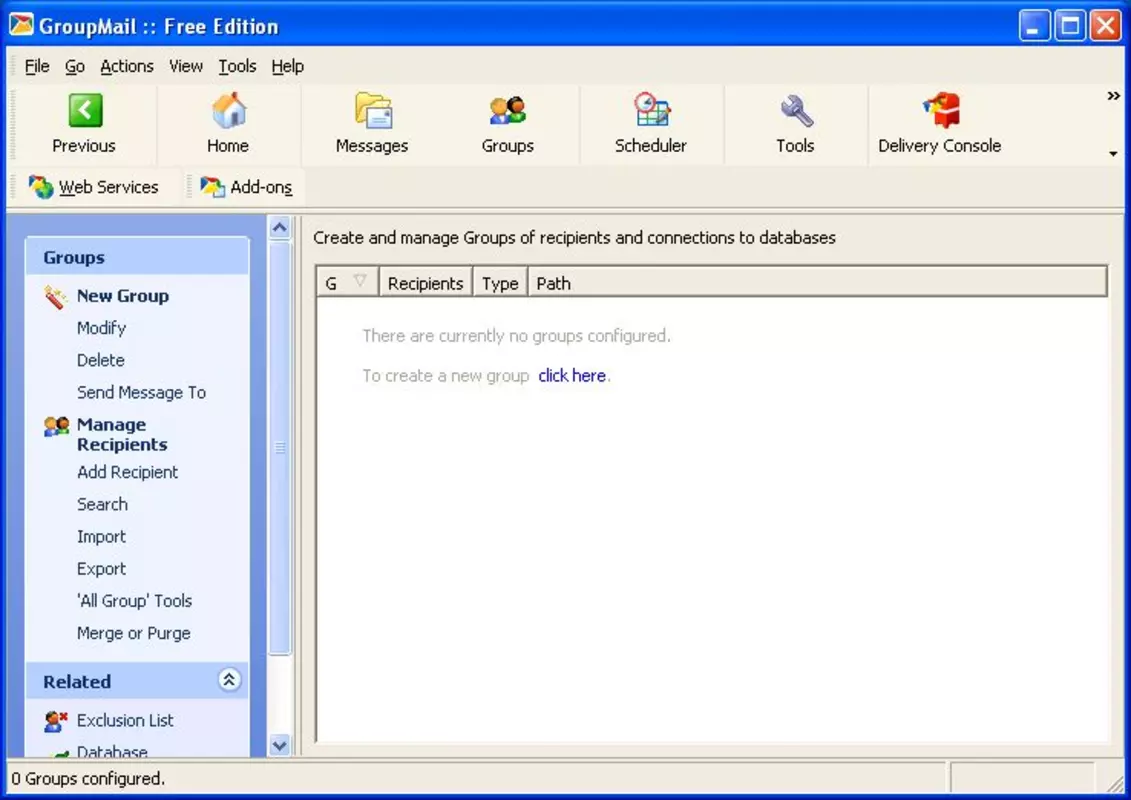Collapse the Related panel with chevron
Screen dimensions: 1131x800
[229, 680]
